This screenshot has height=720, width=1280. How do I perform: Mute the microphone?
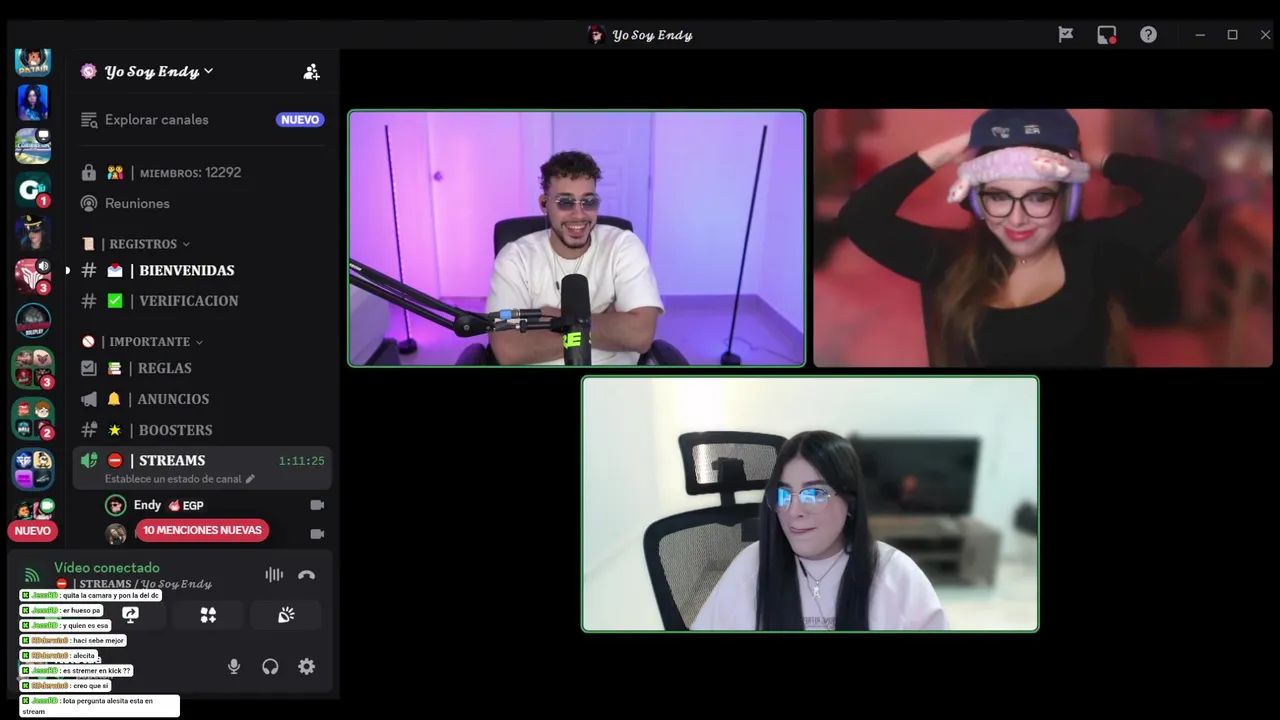coord(234,667)
